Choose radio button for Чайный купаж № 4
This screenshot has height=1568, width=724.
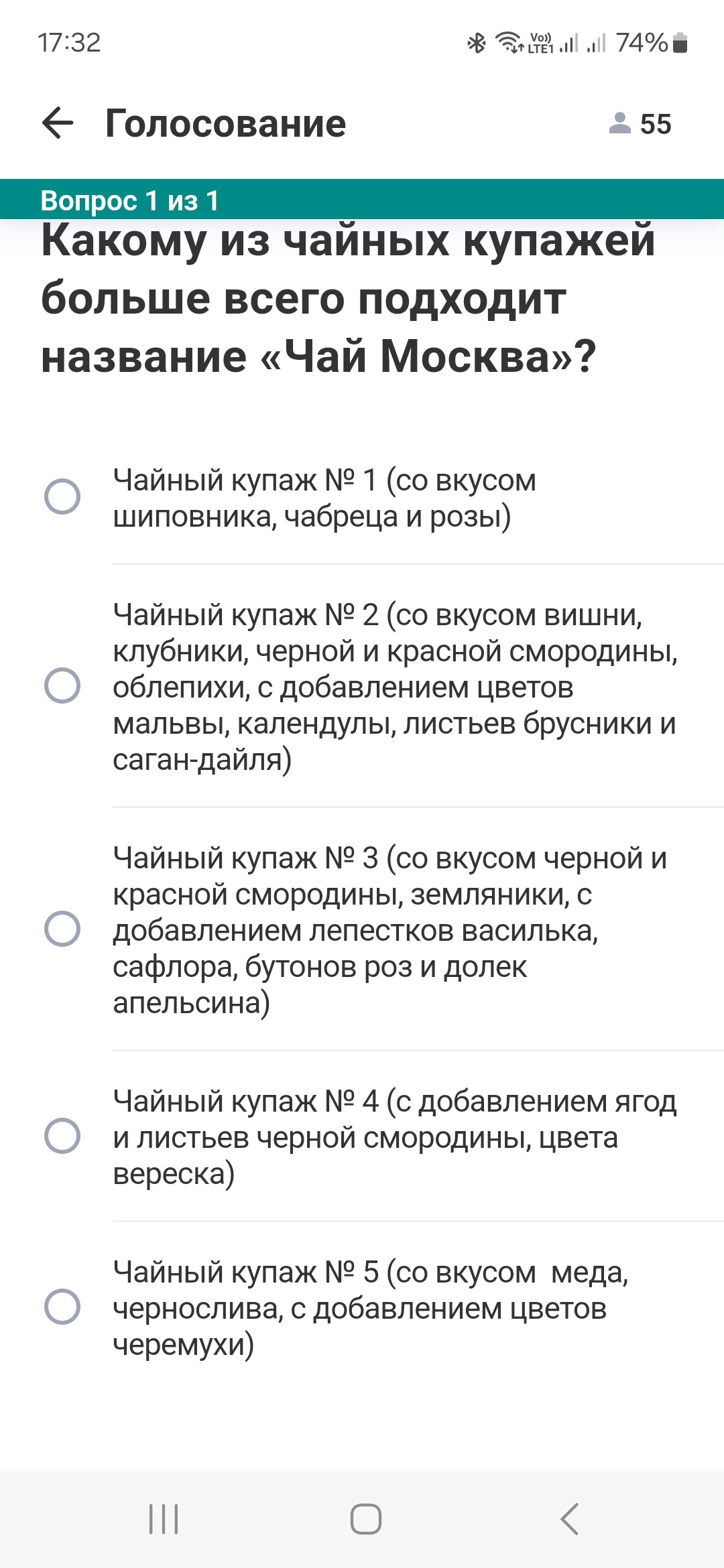pyautogui.click(x=62, y=1136)
